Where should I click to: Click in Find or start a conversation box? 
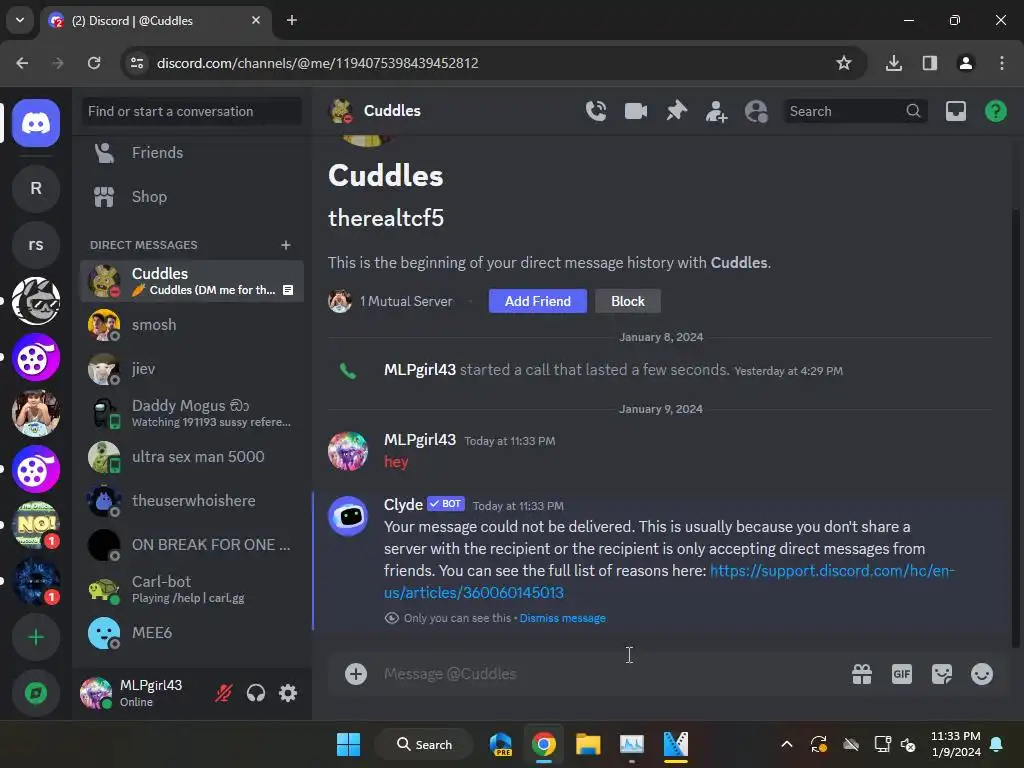pyautogui.click(x=191, y=111)
